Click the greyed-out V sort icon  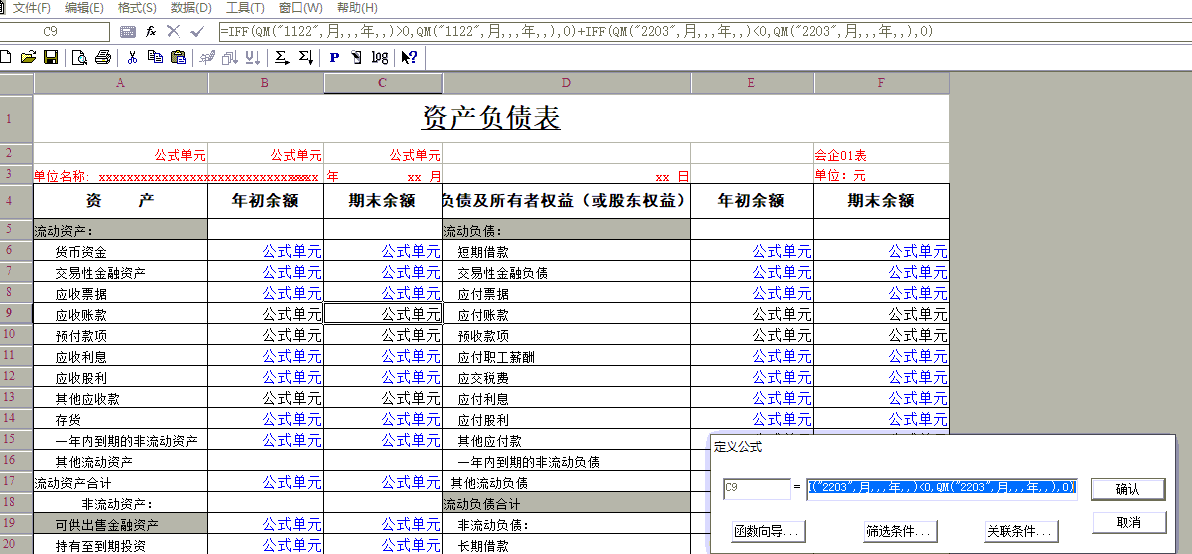(253, 57)
